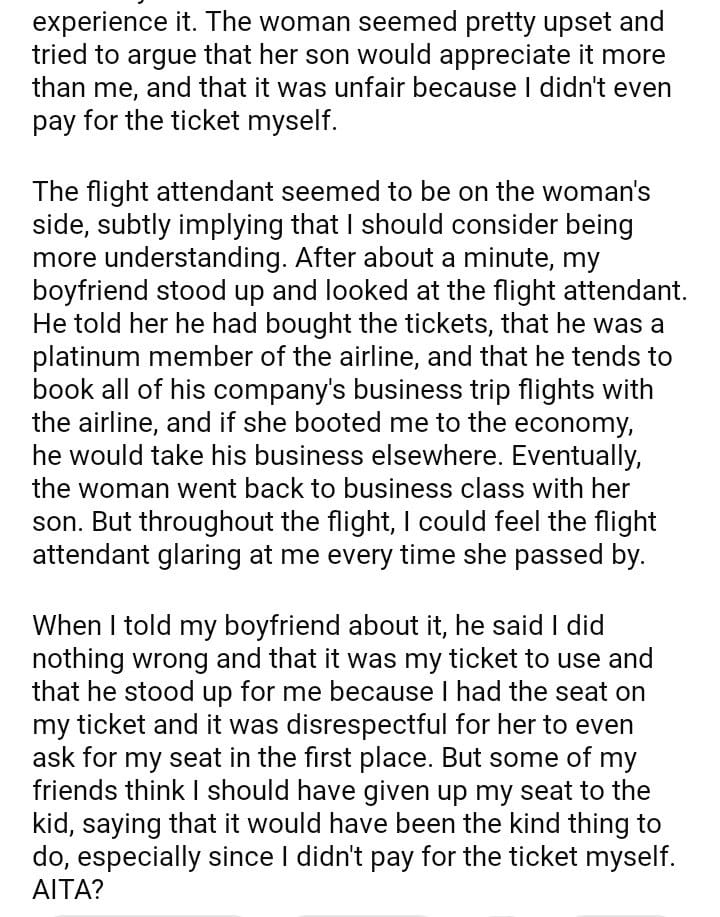Click the line "attendant glaring at me every time"

click(x=339, y=555)
